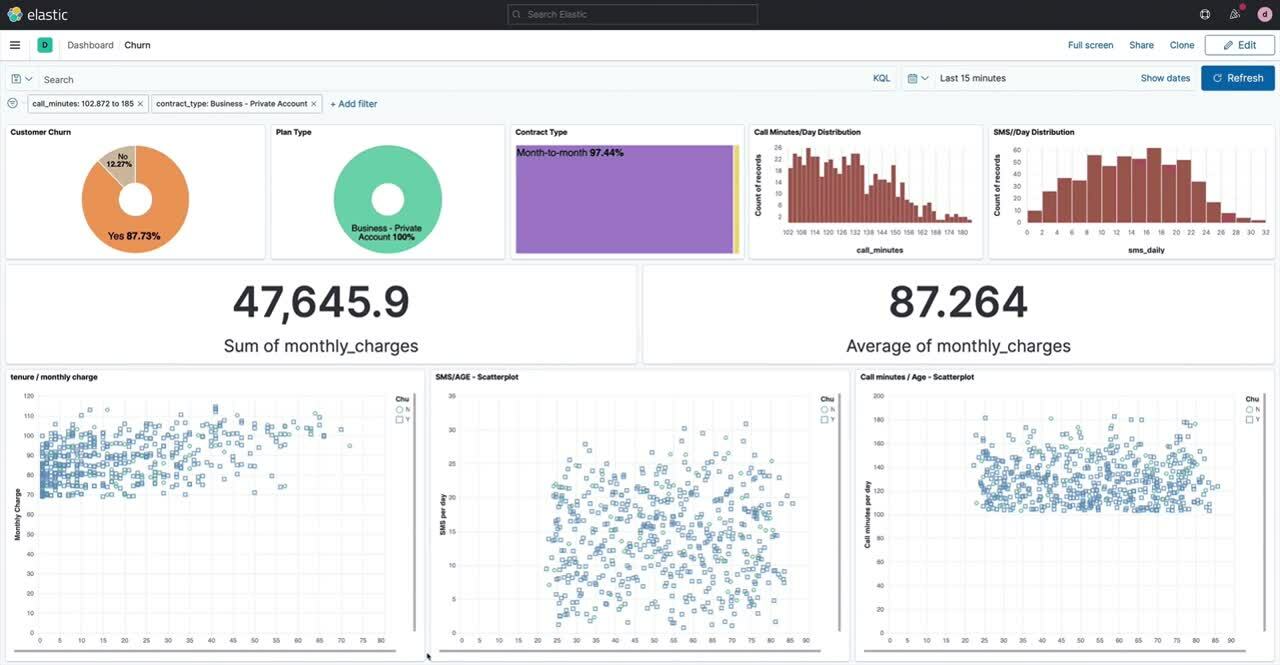This screenshot has width=1280, height=665.
Task: Click the 87.264 metric value
Action: (x=958, y=302)
